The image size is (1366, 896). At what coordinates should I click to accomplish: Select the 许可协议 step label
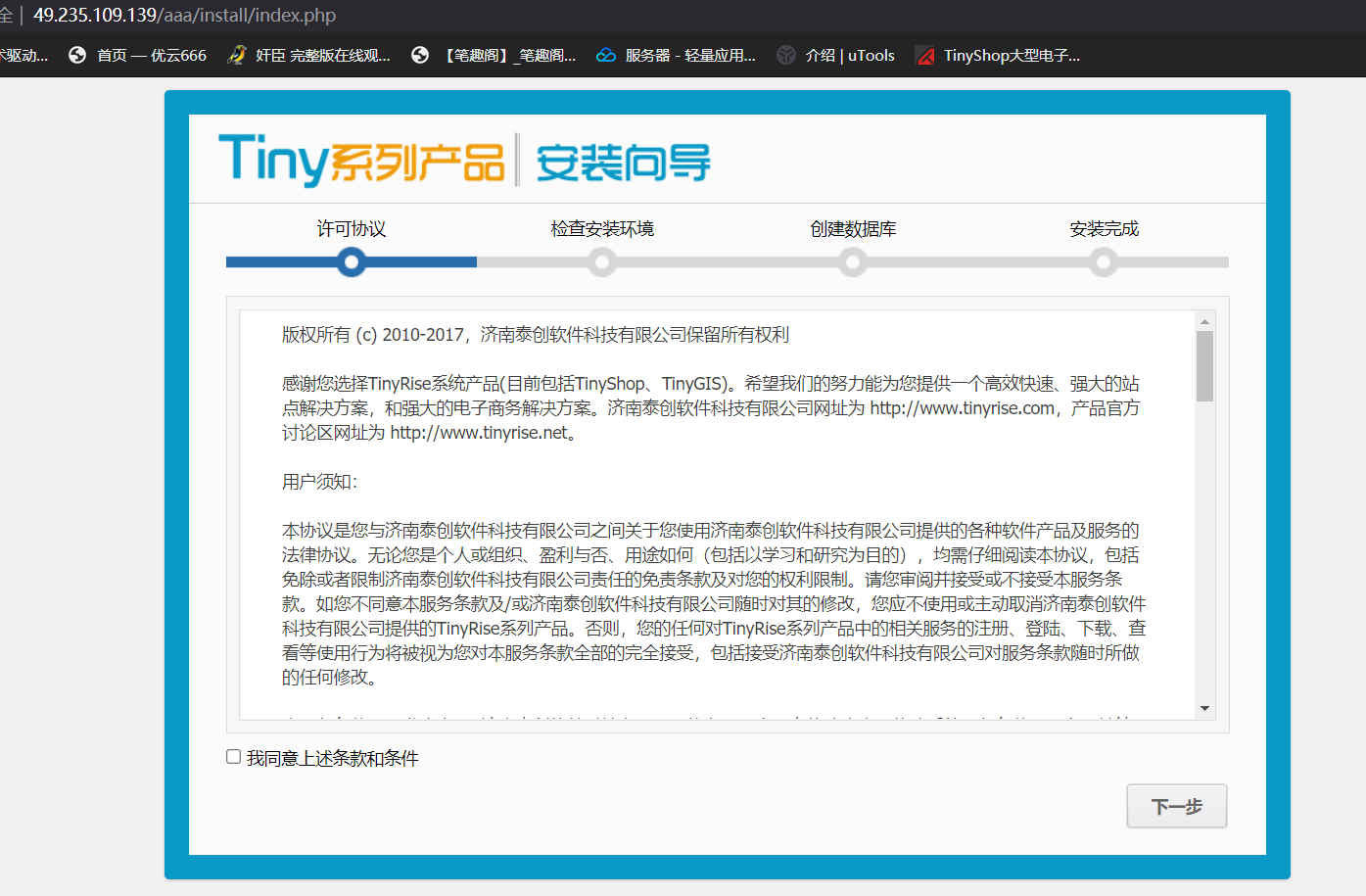352,229
